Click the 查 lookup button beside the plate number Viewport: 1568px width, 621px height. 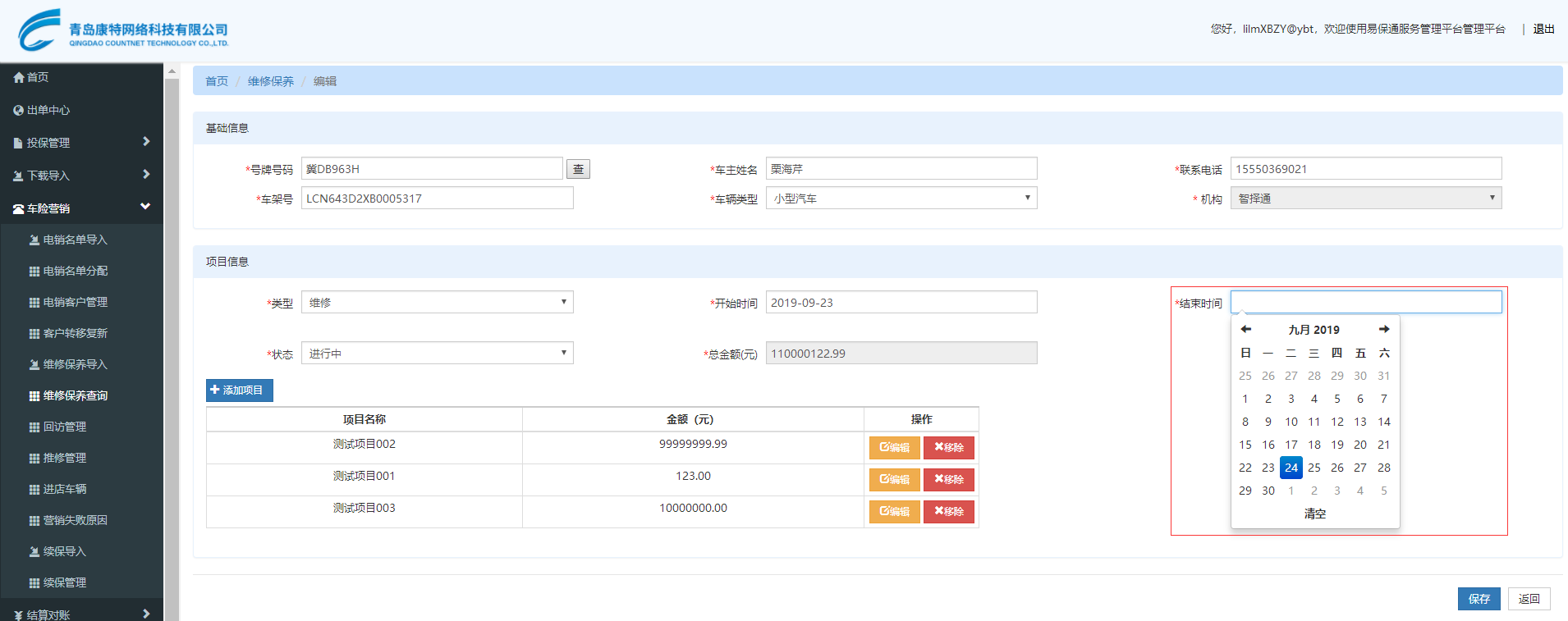[578, 169]
